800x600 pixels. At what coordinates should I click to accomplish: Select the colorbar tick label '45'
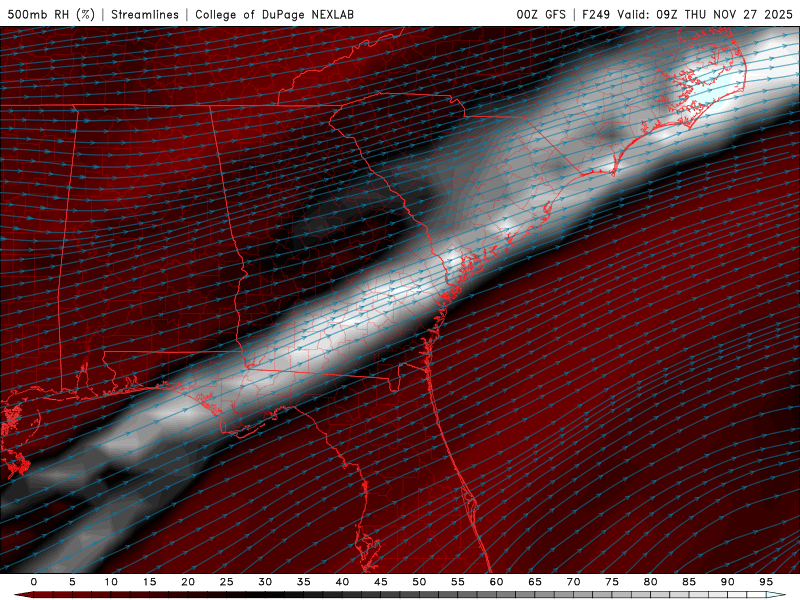(x=381, y=582)
